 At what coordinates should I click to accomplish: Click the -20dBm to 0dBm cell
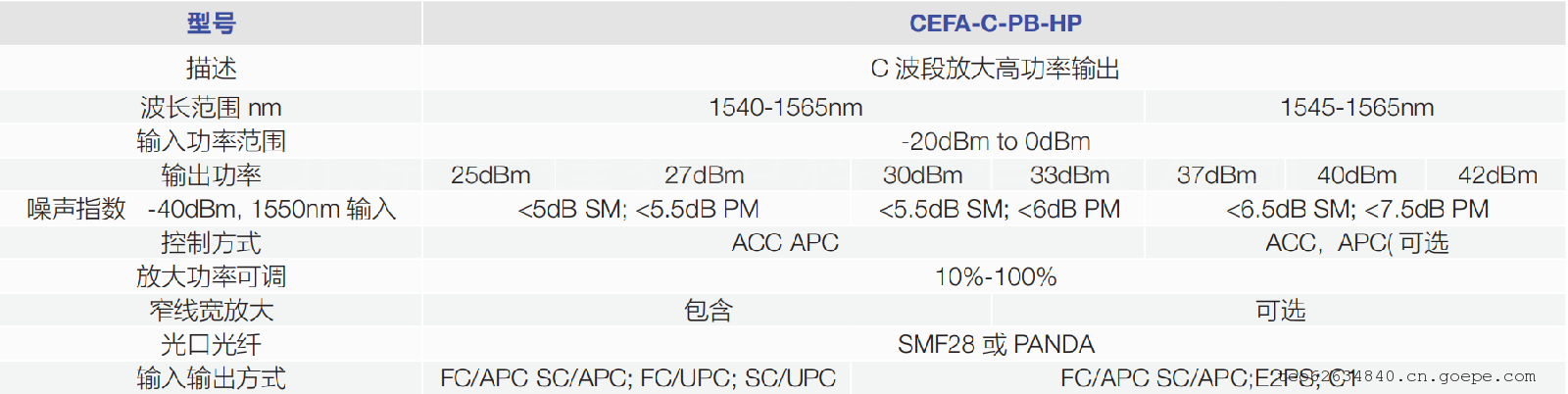pyautogui.click(x=995, y=141)
